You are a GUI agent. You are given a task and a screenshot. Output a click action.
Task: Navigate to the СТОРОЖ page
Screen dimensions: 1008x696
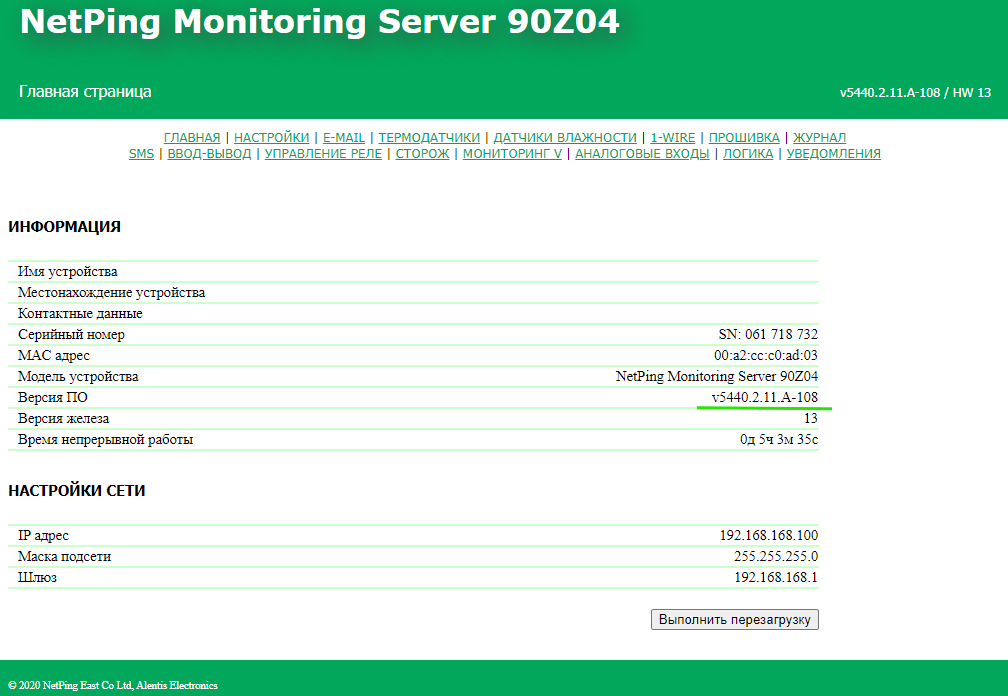click(422, 154)
